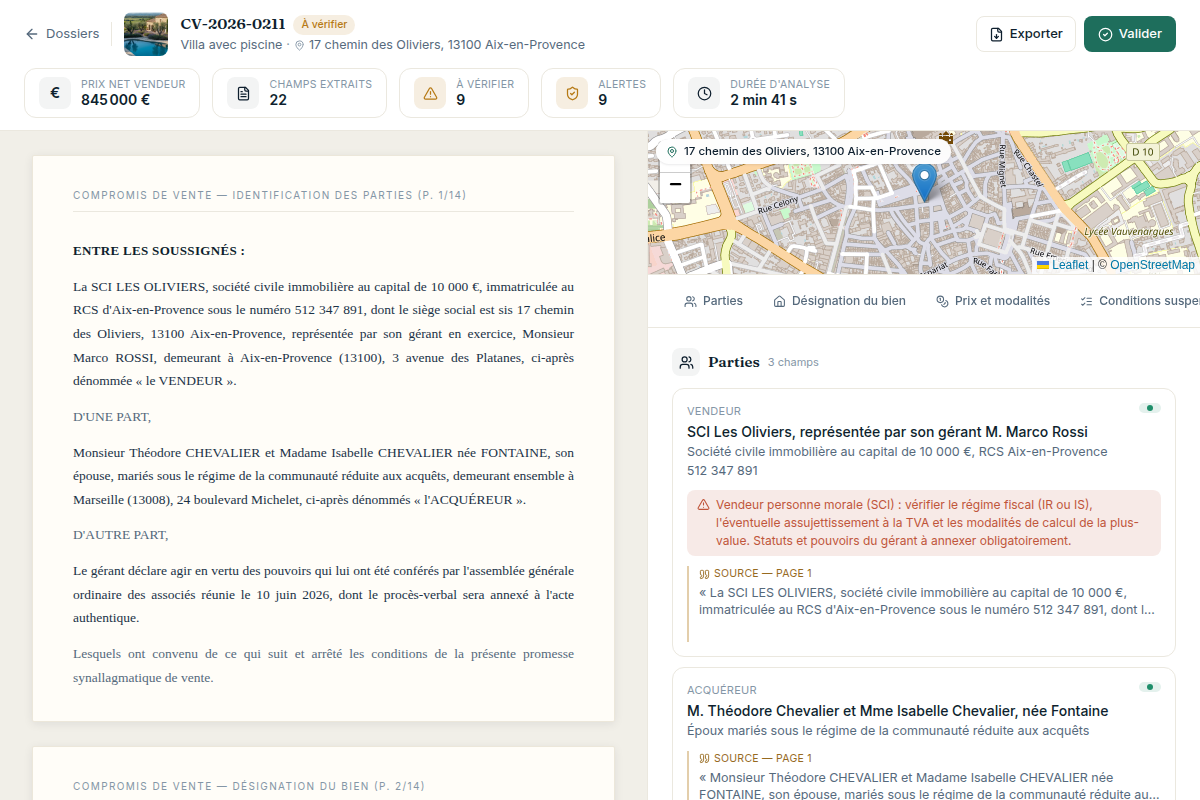Click the alert triangle in the Vendeur warning box
1200x800 pixels.
click(704, 505)
